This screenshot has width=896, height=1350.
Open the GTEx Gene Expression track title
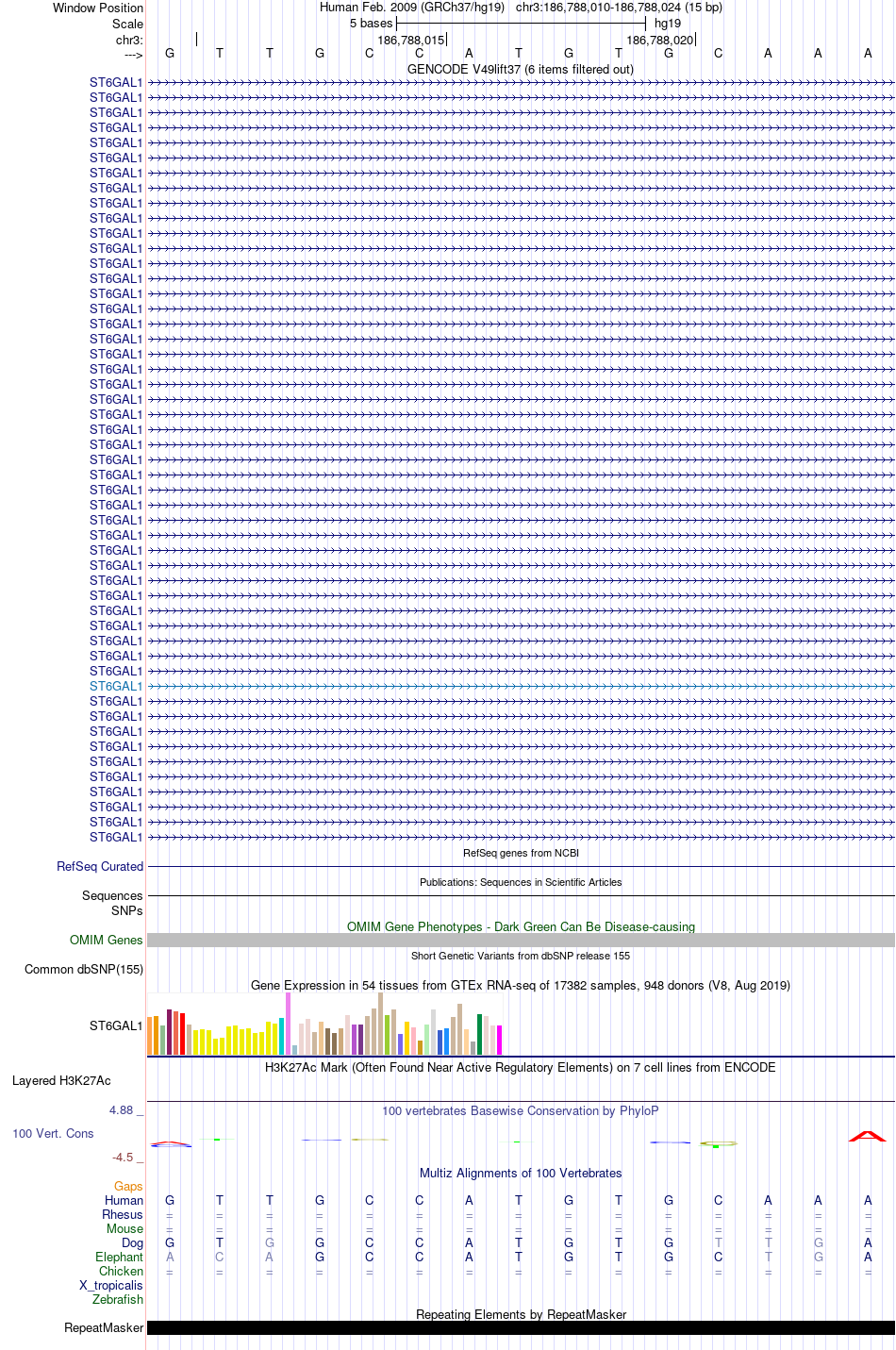tap(521, 985)
